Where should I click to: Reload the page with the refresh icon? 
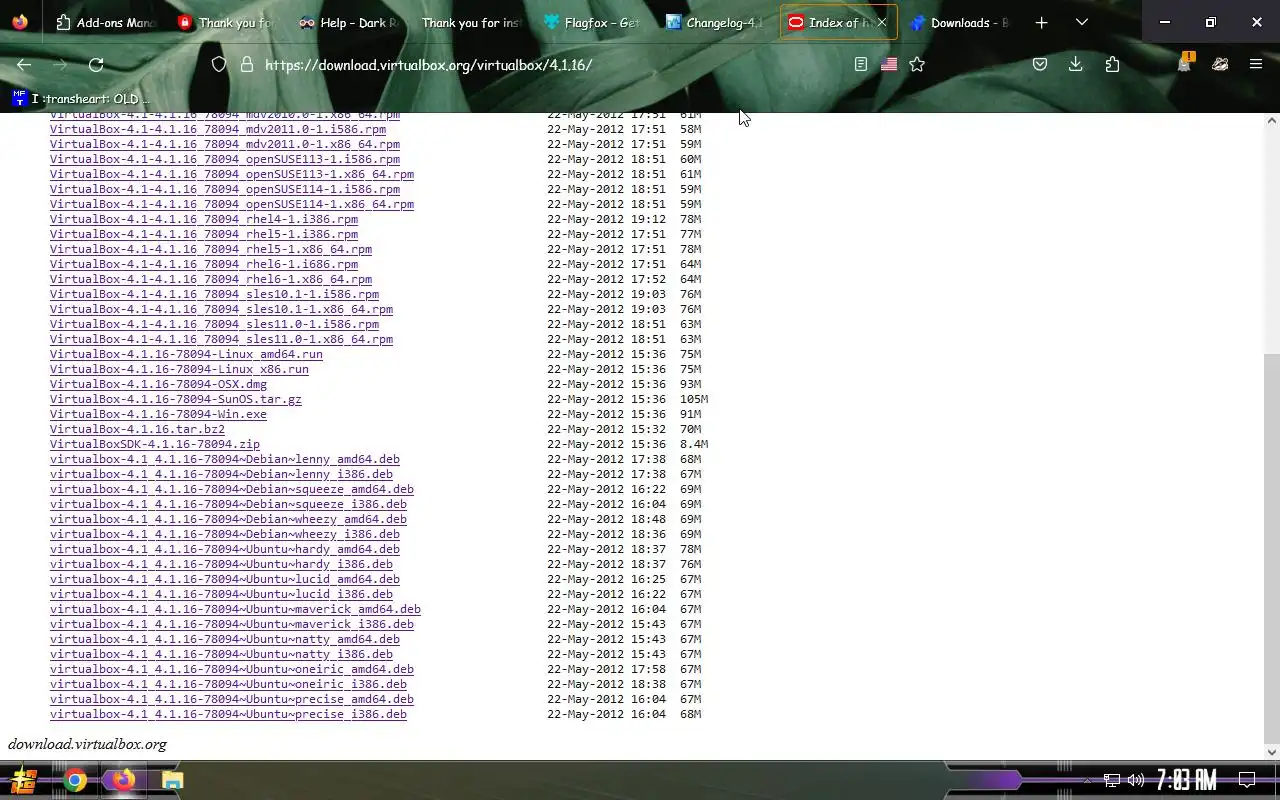click(x=96, y=64)
